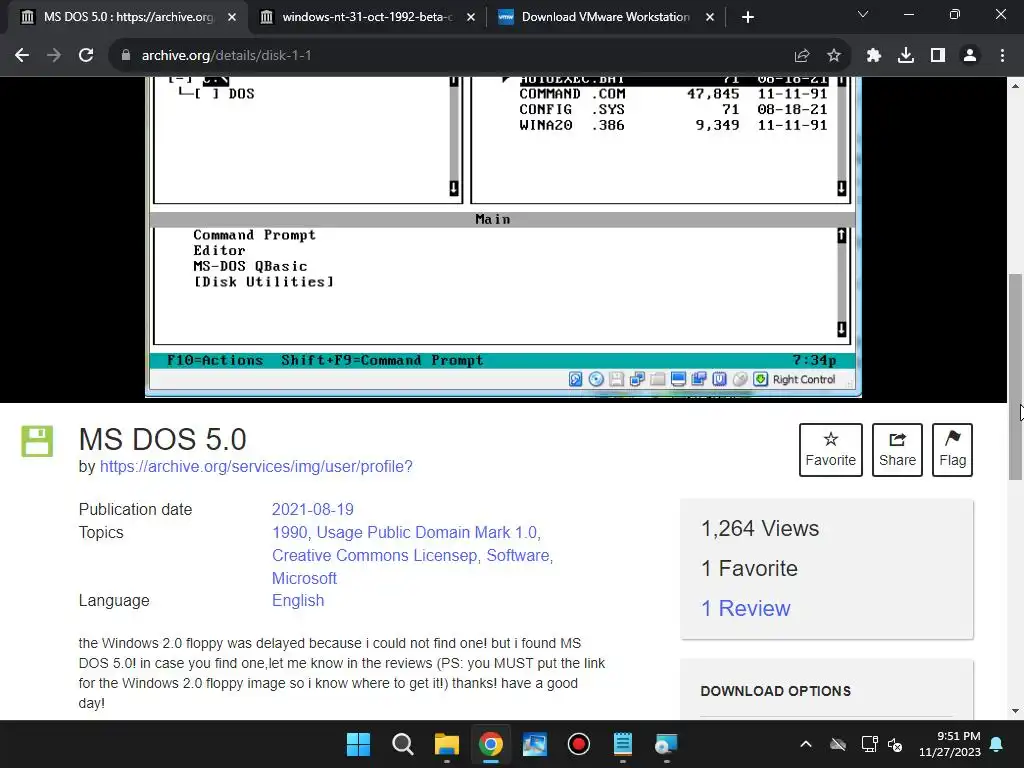Open the Chrome three-dot menu
Screen dimensions: 1024x768
(x=1002, y=56)
